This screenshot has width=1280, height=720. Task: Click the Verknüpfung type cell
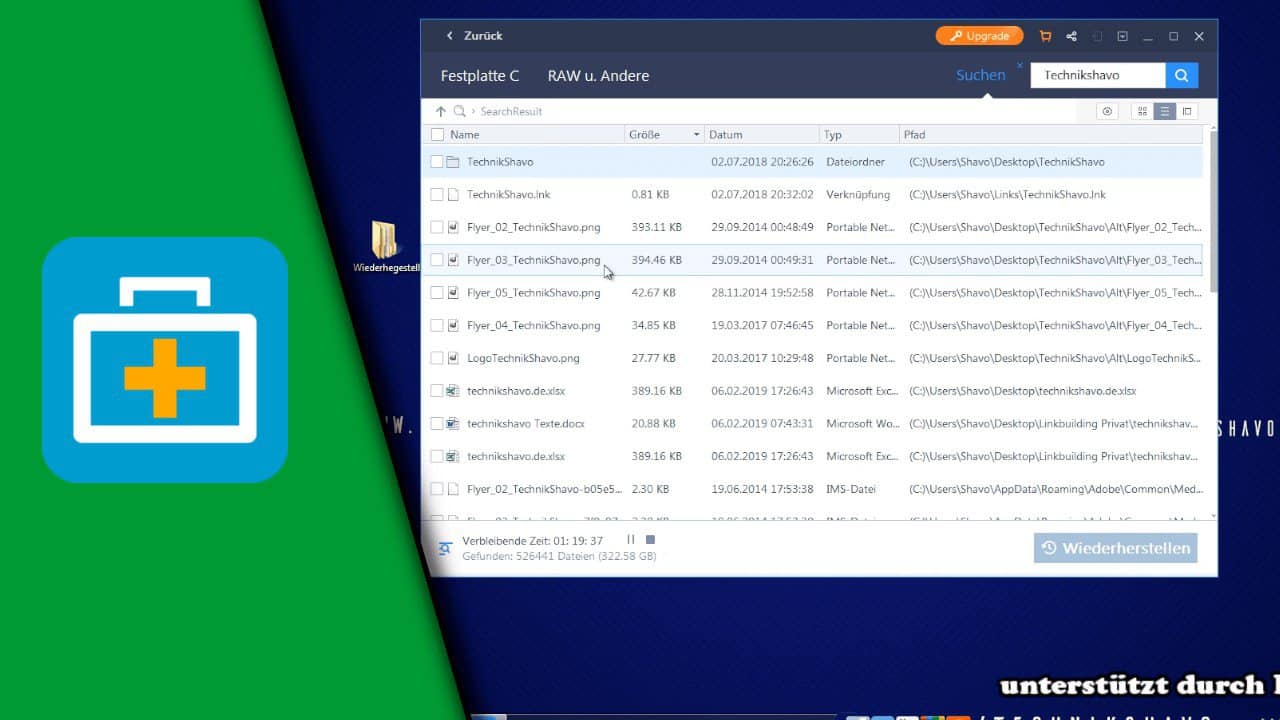pos(858,195)
